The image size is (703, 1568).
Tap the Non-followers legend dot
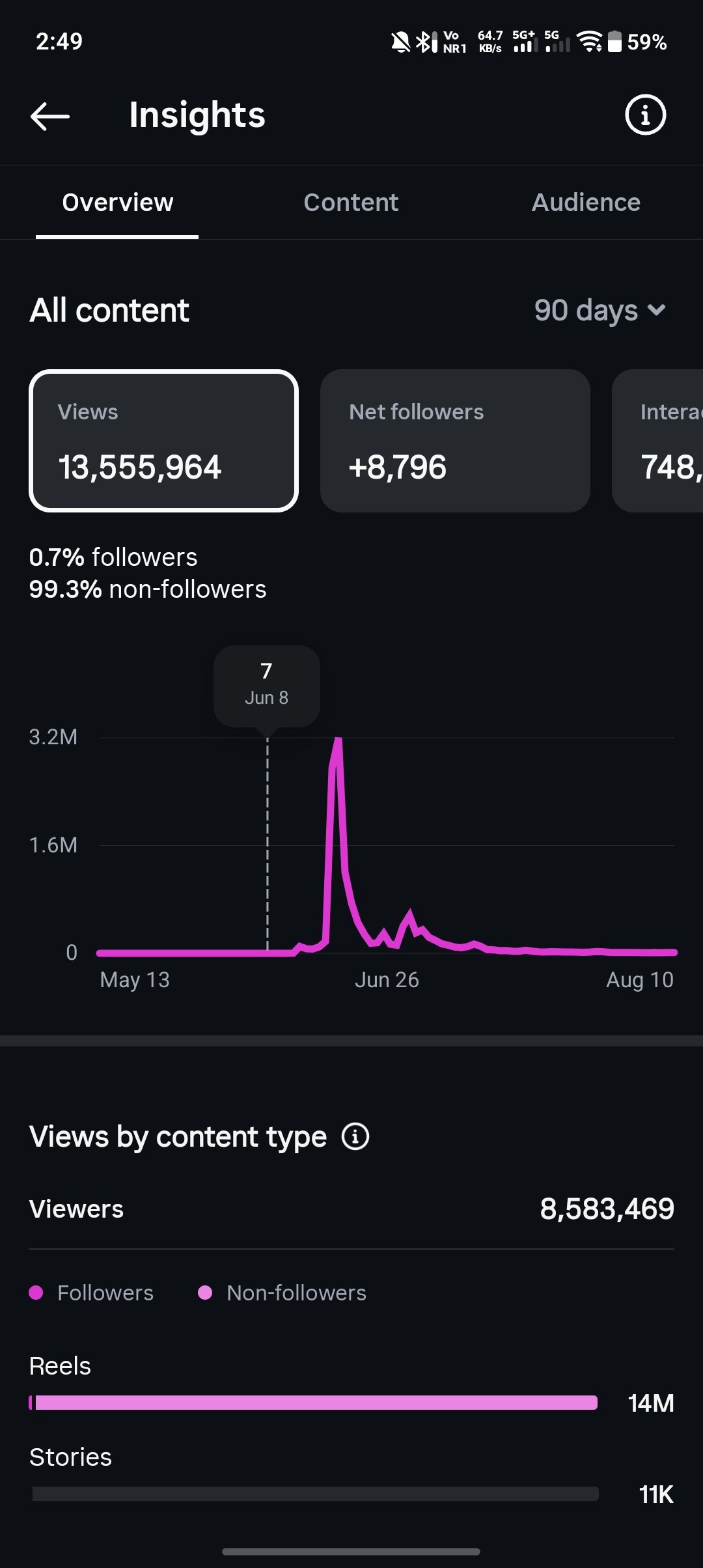click(204, 1293)
